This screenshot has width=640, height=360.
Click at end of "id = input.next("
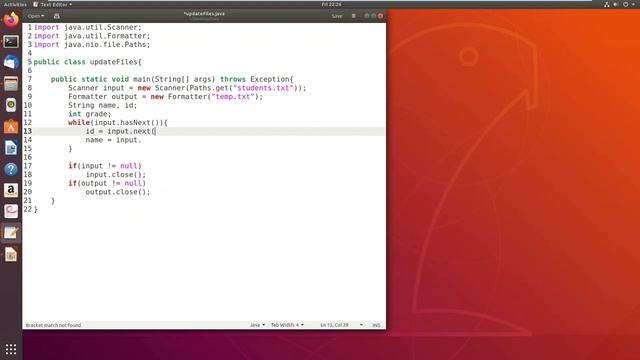(x=156, y=131)
